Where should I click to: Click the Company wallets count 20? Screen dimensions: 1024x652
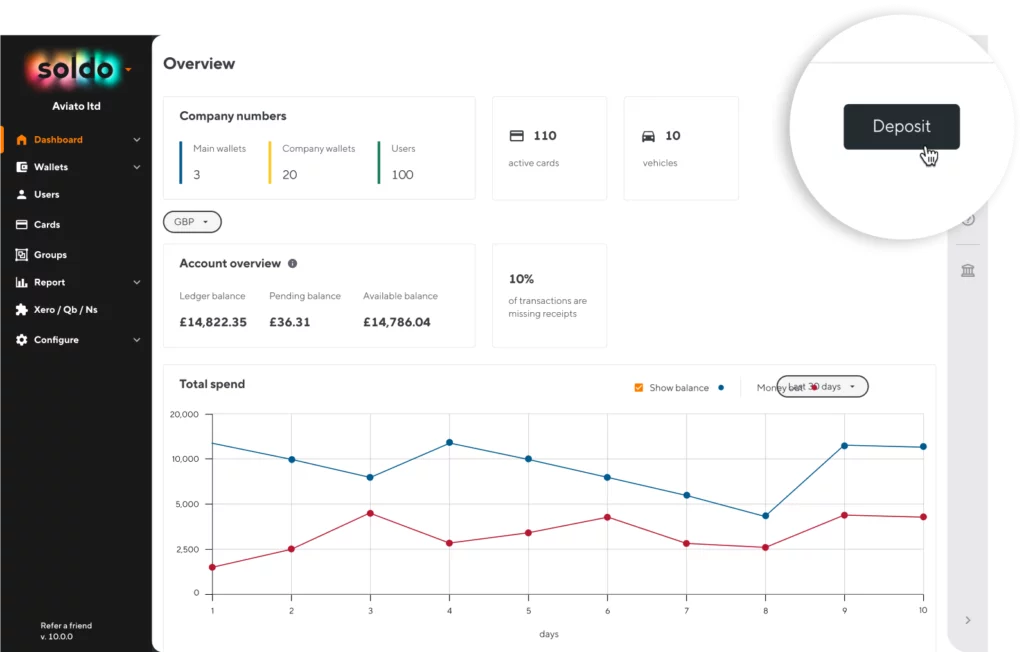289,174
